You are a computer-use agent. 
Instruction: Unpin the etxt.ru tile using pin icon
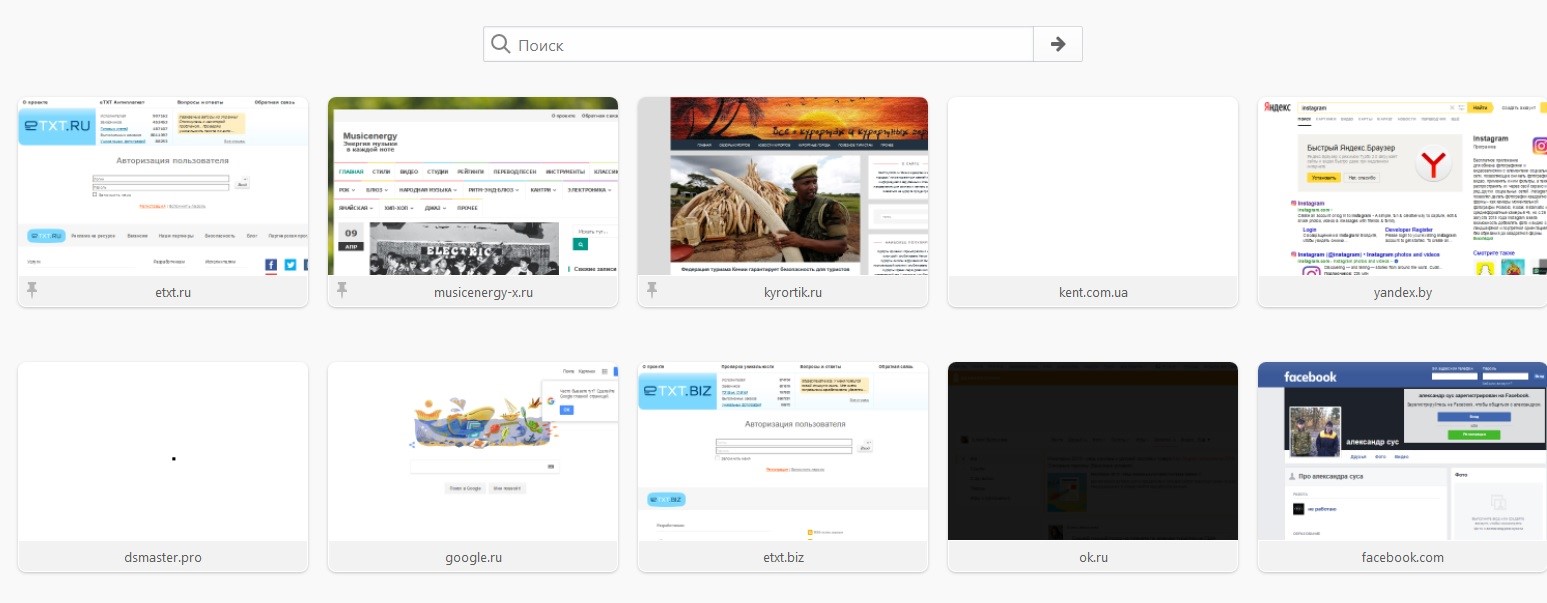33,291
